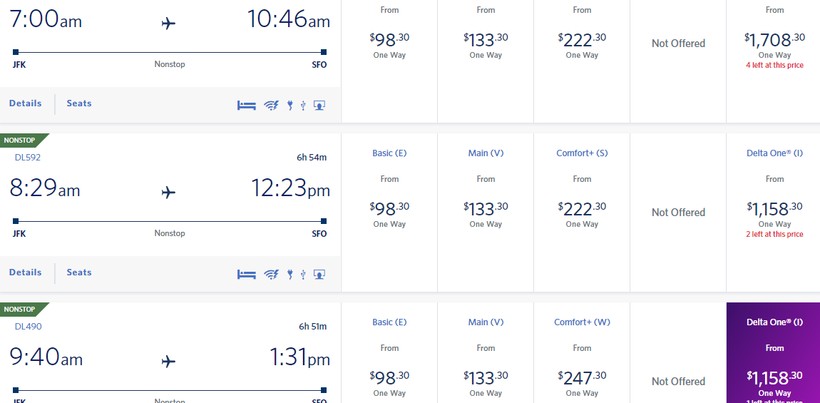Image resolution: width=820 pixels, height=403 pixels.
Task: Click the Wi-Fi icon for the 7:00am flight
Action: [x=270, y=105]
